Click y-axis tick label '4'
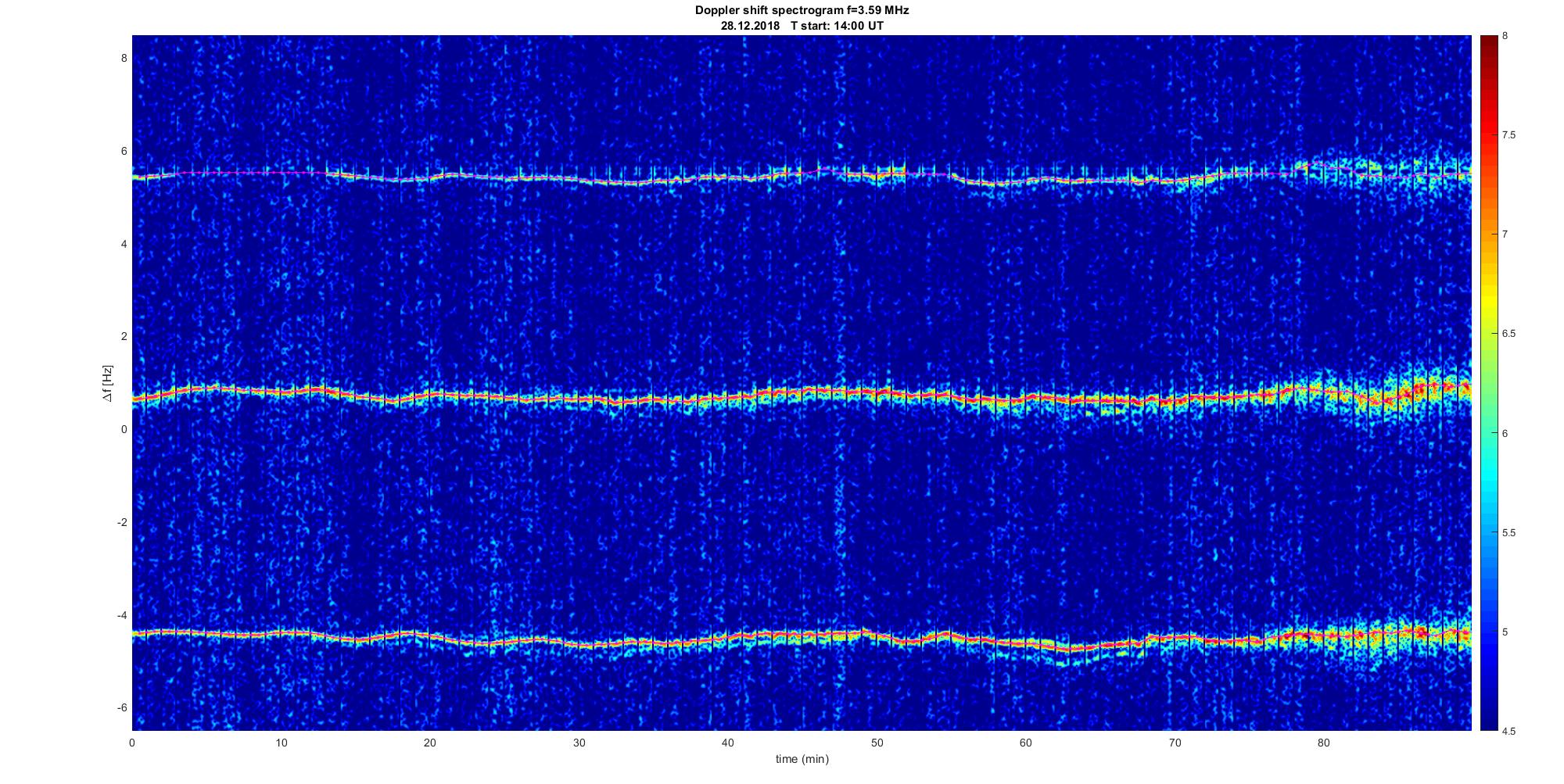This screenshot has height=784, width=1564. click(124, 244)
